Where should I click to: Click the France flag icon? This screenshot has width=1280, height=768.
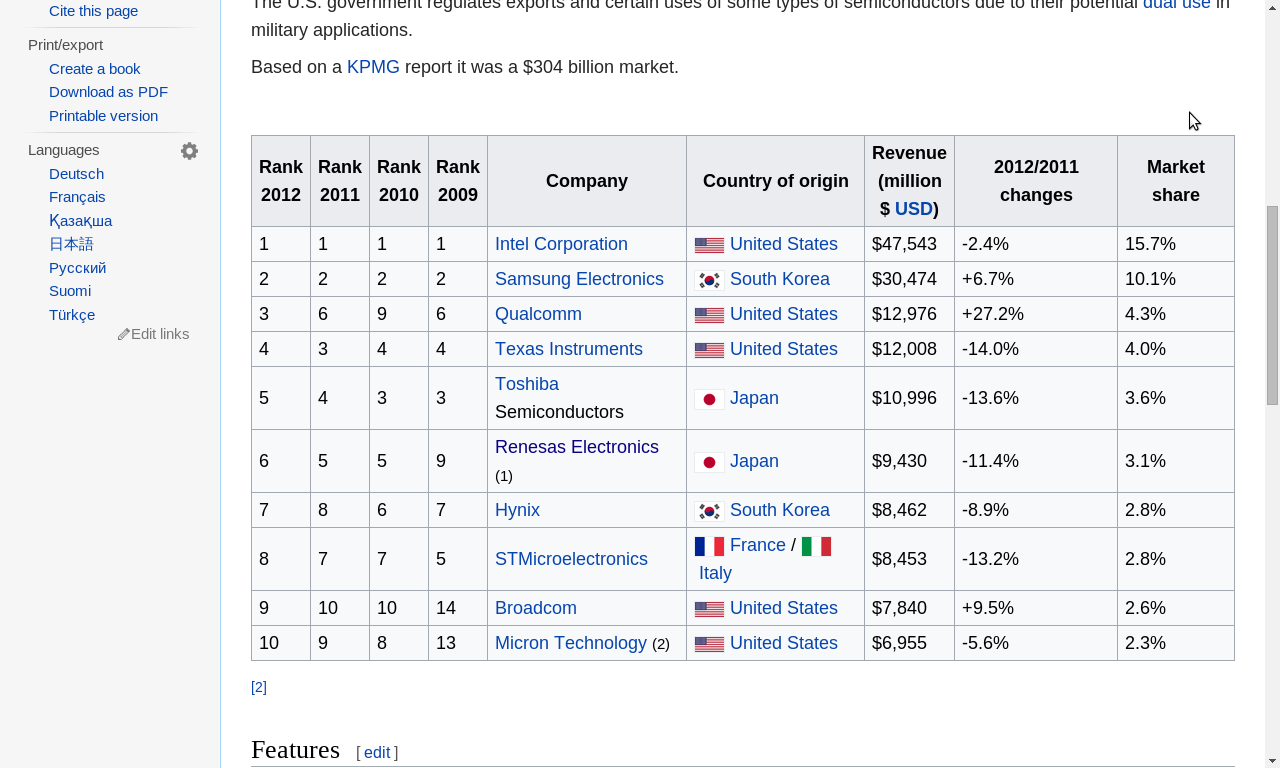click(x=709, y=546)
